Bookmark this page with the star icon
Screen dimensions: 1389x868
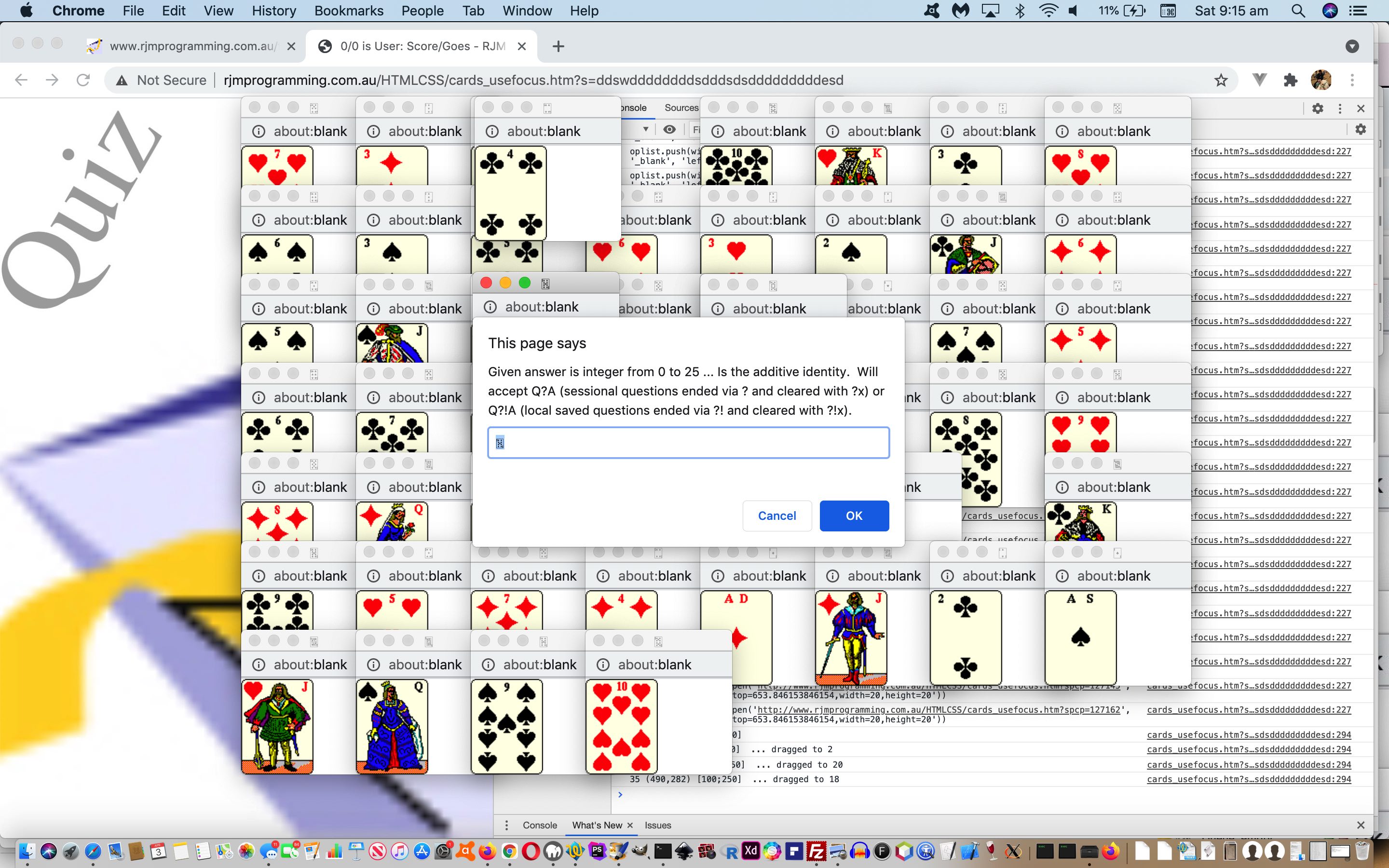[1221, 81]
